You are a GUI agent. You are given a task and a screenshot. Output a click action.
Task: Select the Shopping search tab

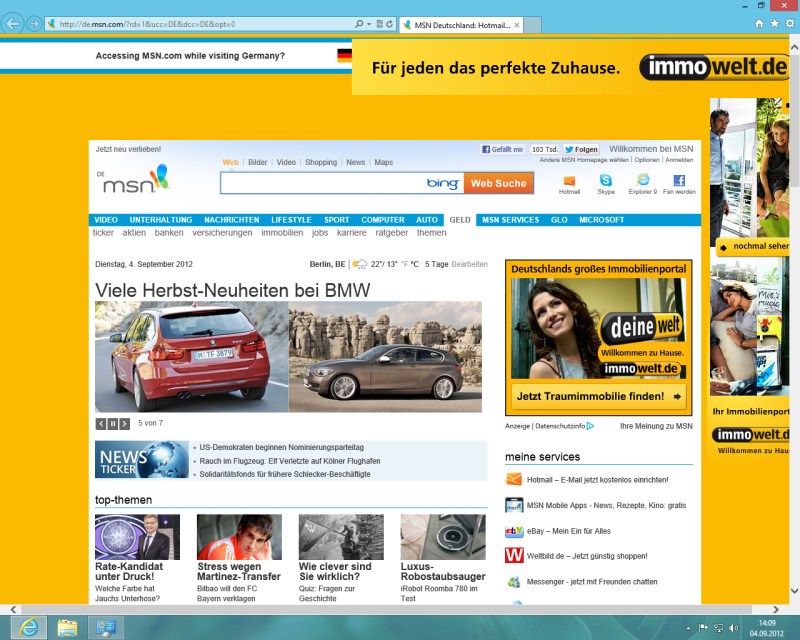(321, 162)
